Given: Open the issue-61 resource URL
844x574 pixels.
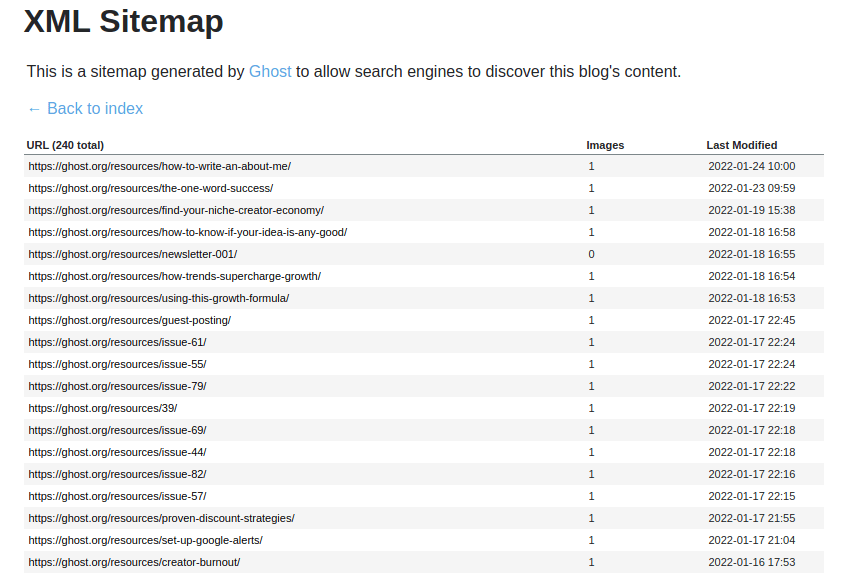Looking at the screenshot, I should tap(117, 342).
